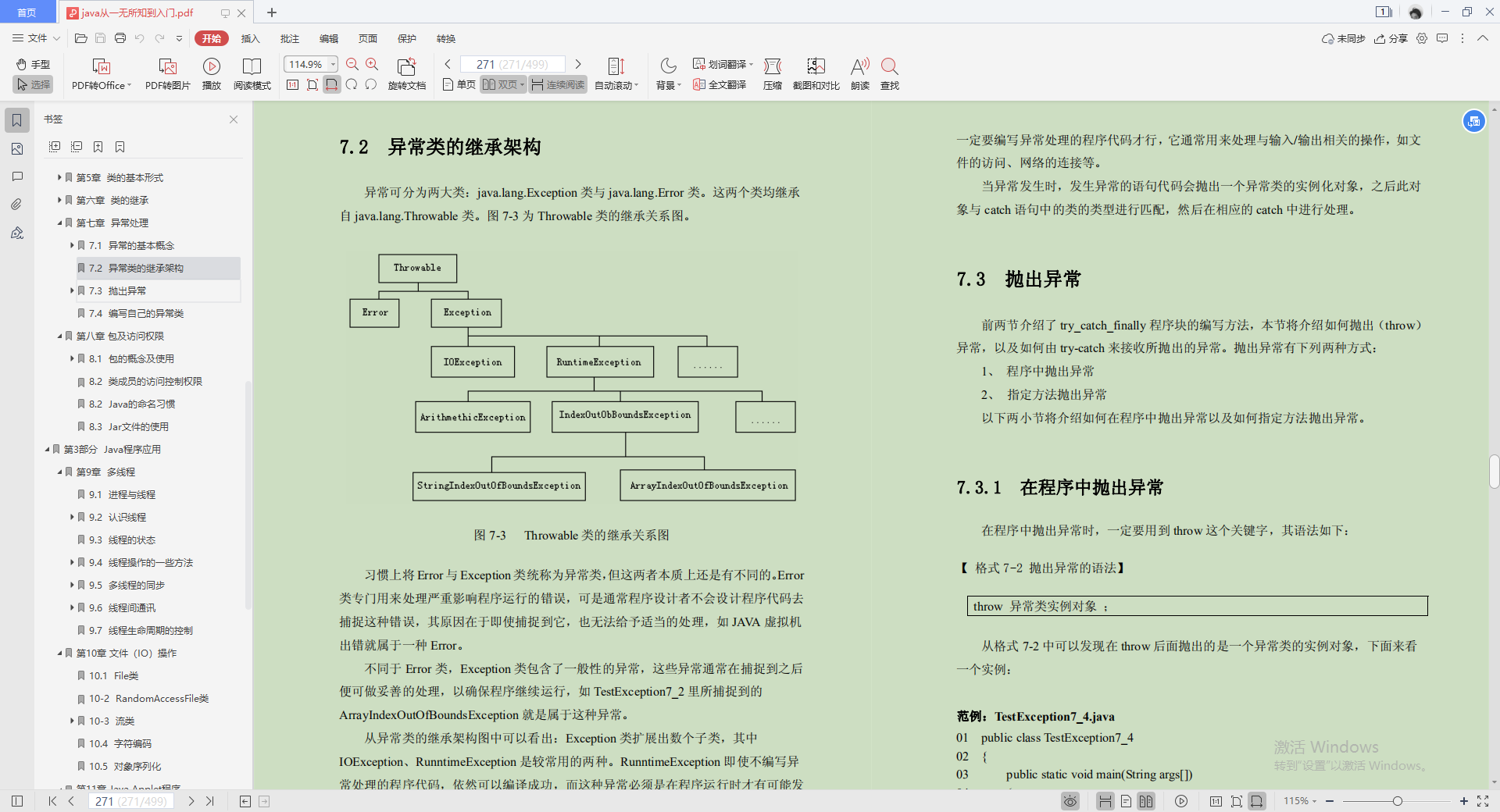
Task: Open bookmark 10.1 File类
Action: 113,675
